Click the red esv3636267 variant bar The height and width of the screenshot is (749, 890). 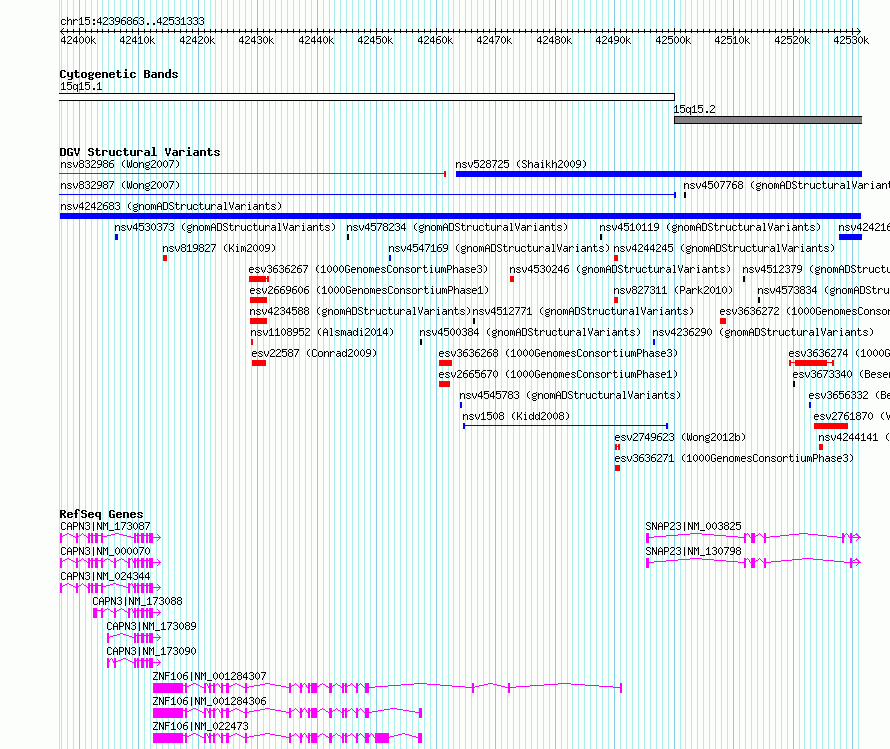coord(259,279)
